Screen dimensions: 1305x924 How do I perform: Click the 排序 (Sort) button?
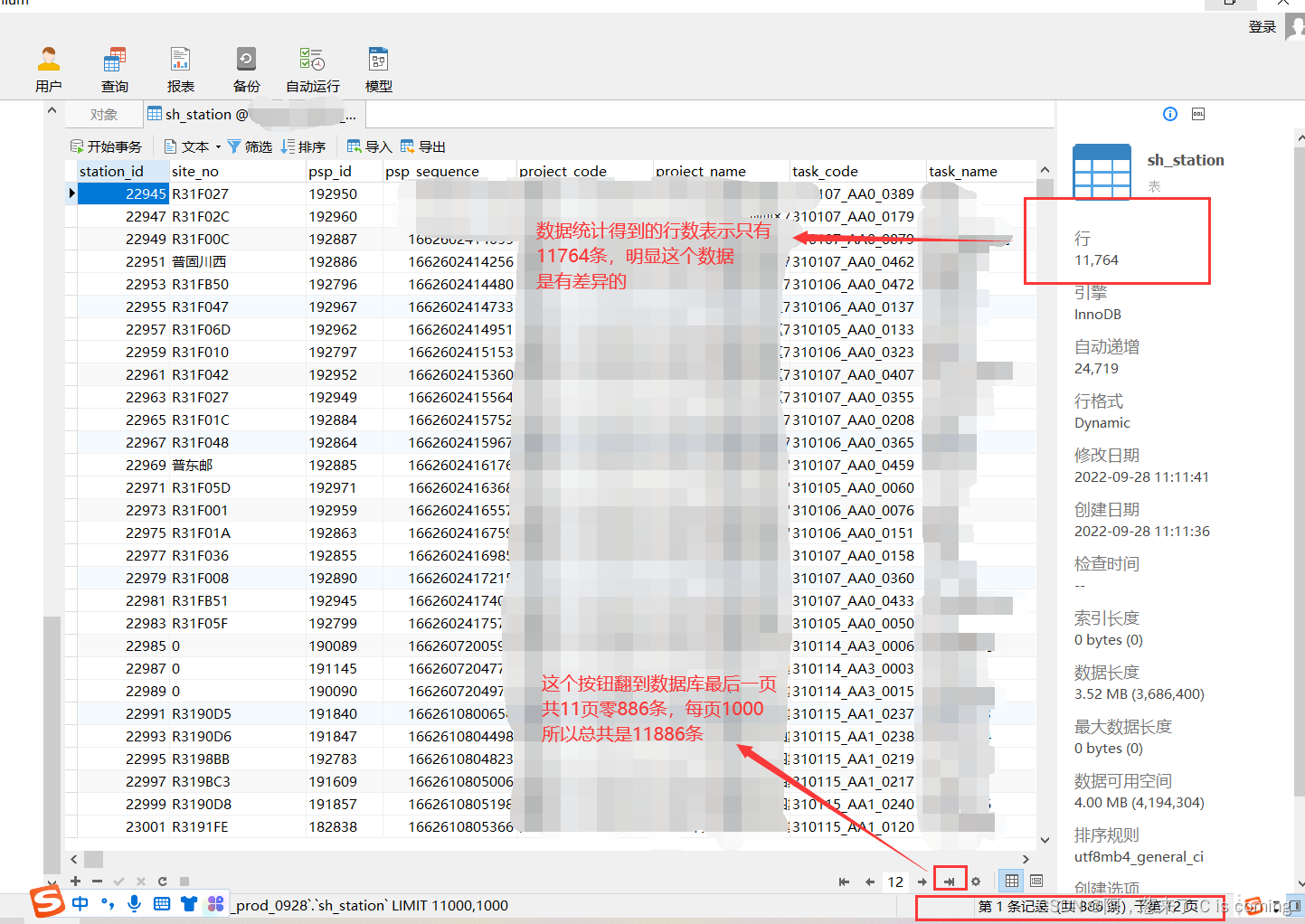[303, 146]
